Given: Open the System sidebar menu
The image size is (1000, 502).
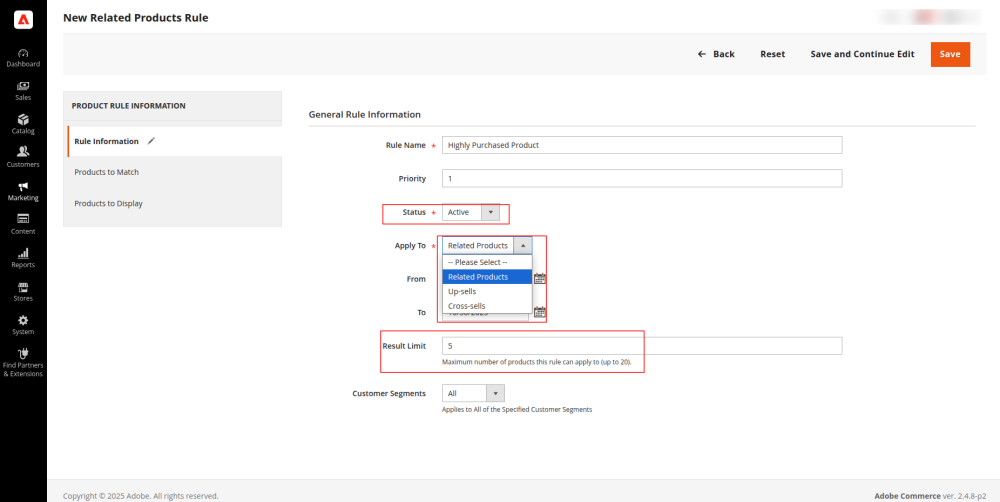Looking at the screenshot, I should [23, 324].
